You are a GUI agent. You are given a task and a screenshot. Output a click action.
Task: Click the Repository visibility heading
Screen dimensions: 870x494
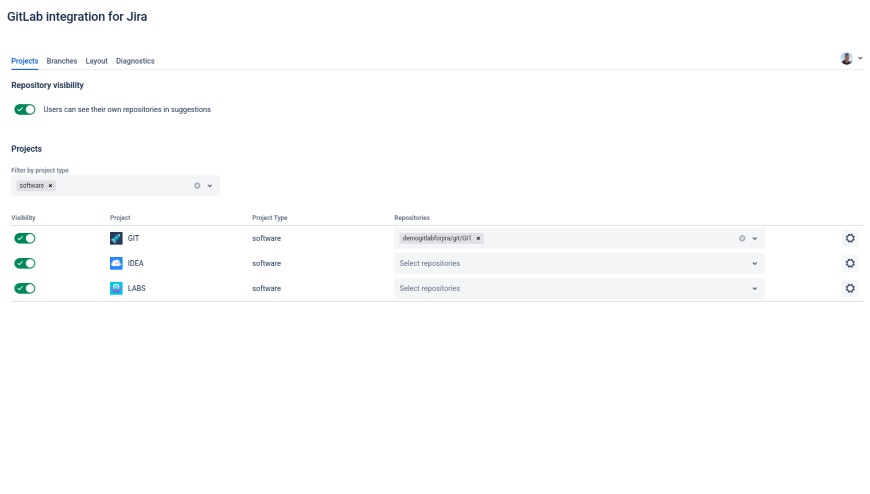(47, 85)
